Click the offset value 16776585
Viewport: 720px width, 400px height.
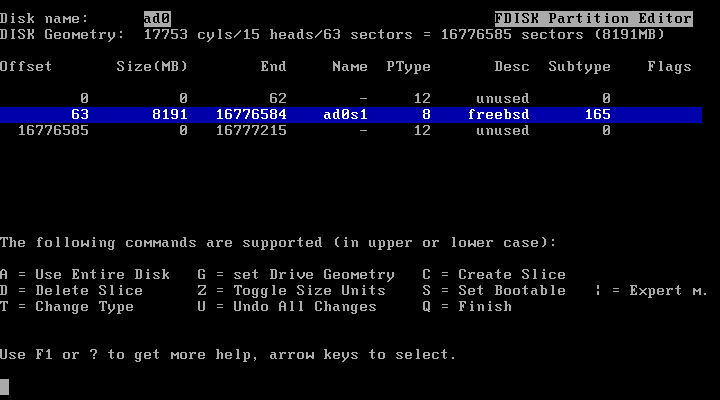(x=53, y=130)
